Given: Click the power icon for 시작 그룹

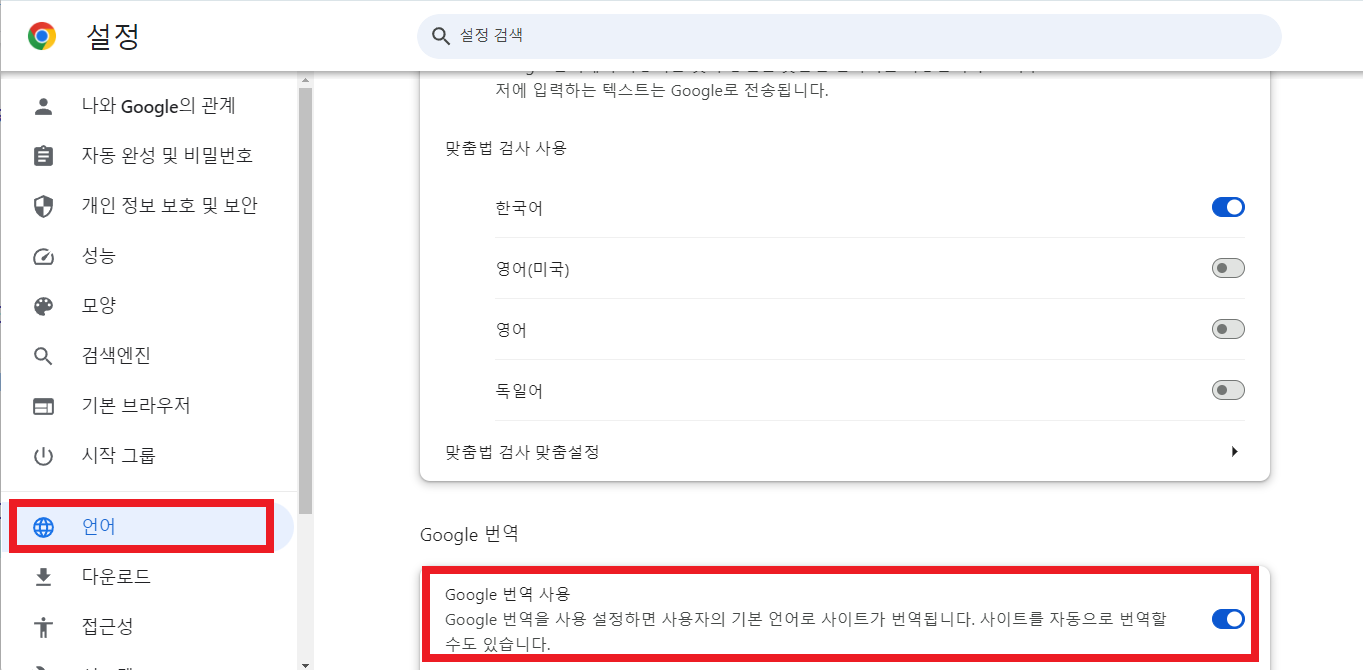Looking at the screenshot, I should (x=43, y=457).
